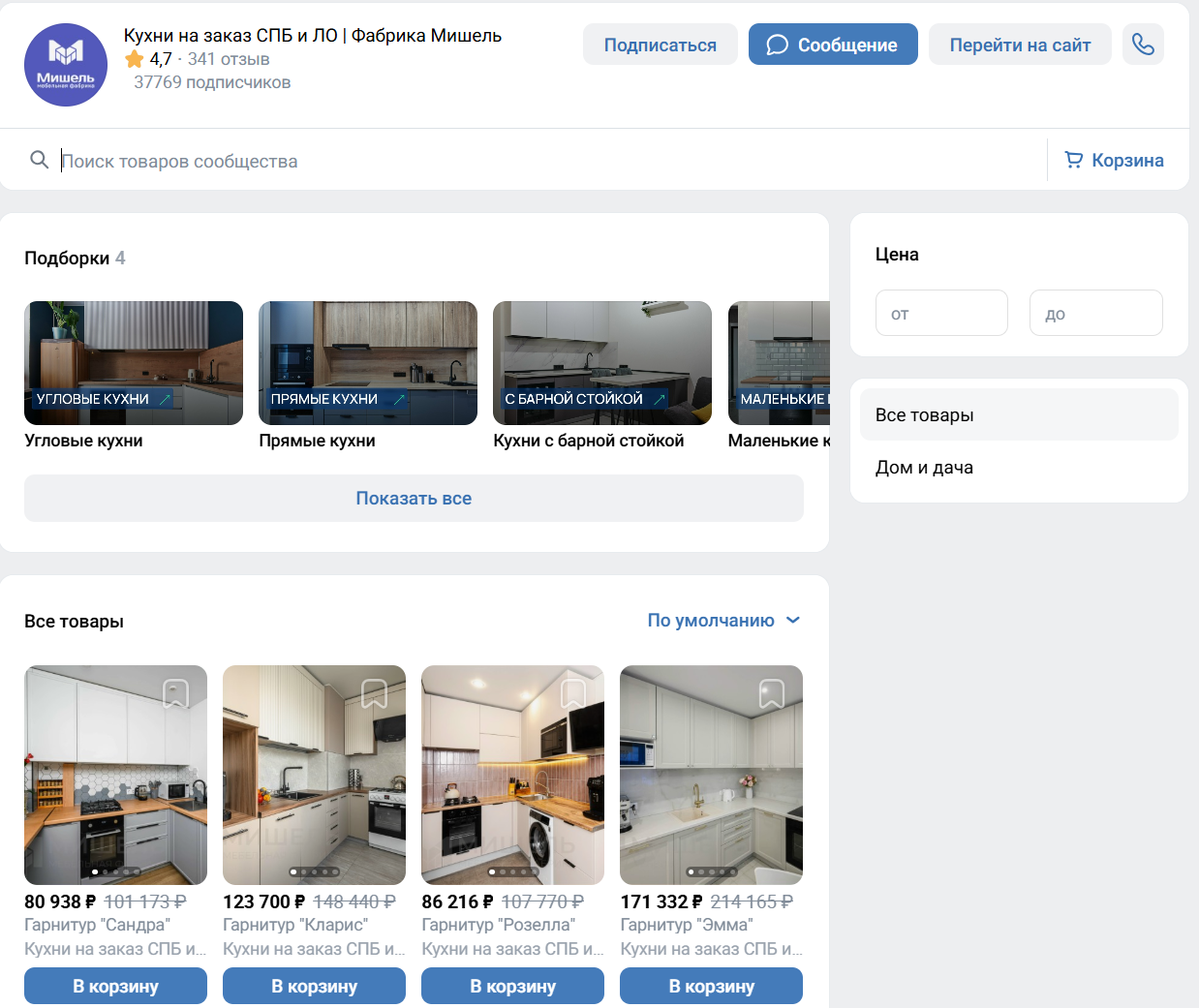Click the price 'до' maximum field
Viewport: 1199px width, 1008px height.
point(1096,314)
